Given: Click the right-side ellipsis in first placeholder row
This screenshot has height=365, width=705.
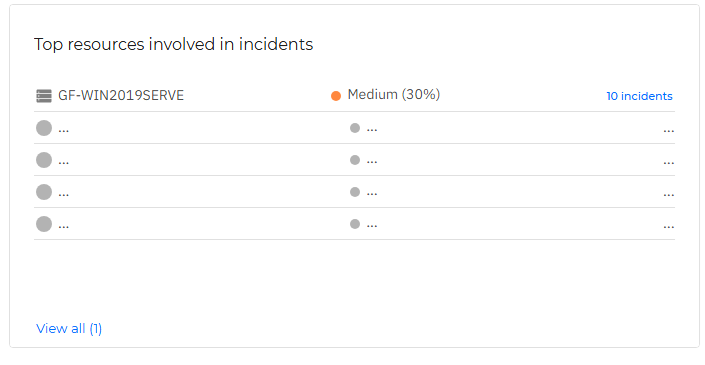Looking at the screenshot, I should coord(669,131).
